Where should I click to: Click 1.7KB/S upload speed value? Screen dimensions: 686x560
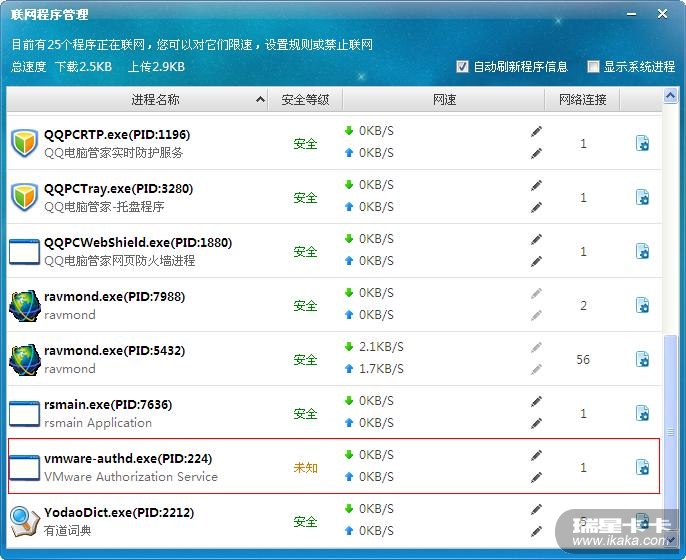click(x=382, y=369)
